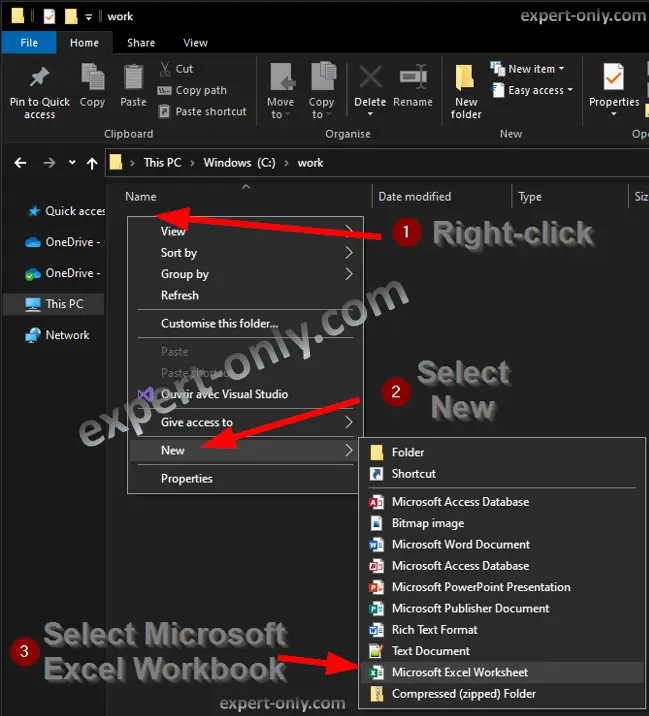The height and width of the screenshot is (716, 649).
Task: Open the Quick Access Toolbar customize arrow
Action: coord(88,17)
